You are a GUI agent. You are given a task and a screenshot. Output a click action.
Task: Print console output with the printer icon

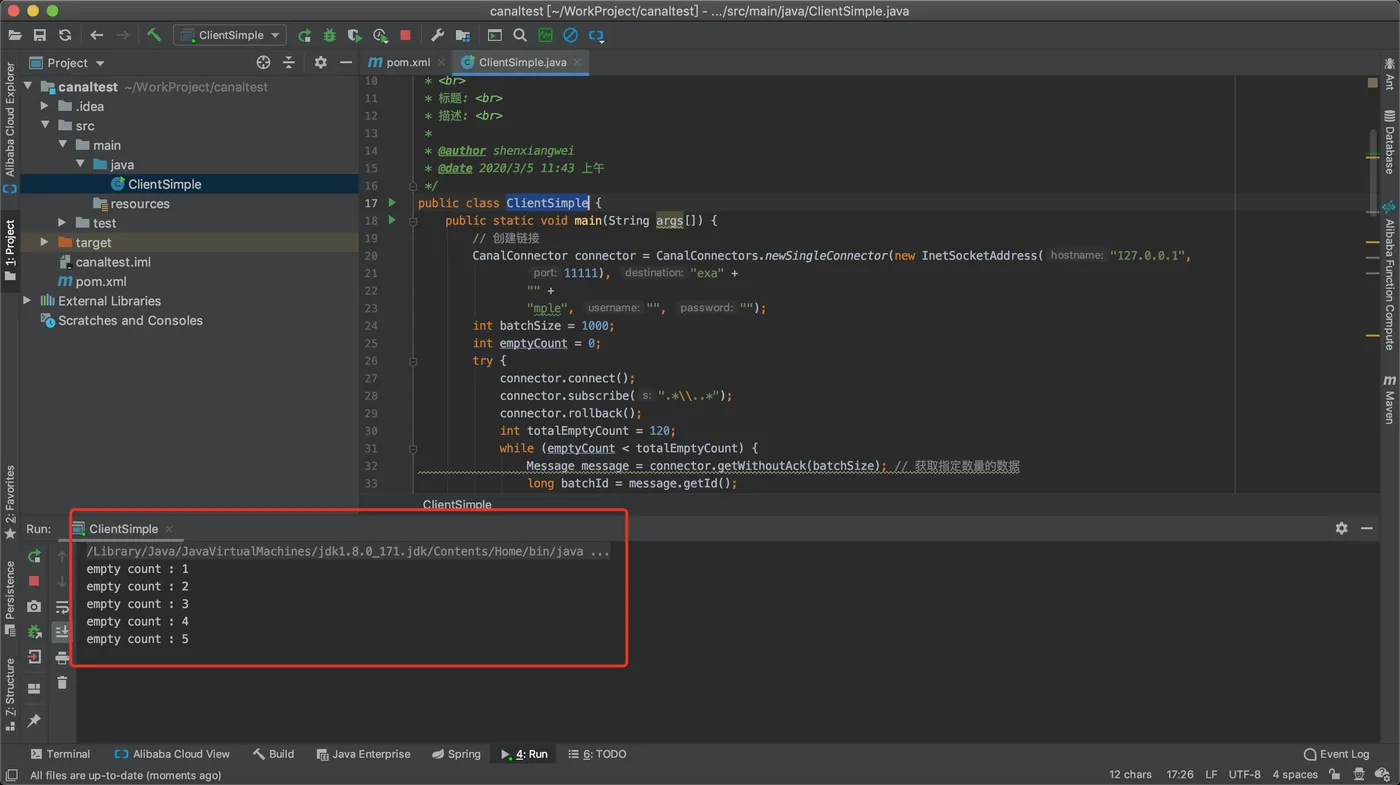tap(62, 657)
